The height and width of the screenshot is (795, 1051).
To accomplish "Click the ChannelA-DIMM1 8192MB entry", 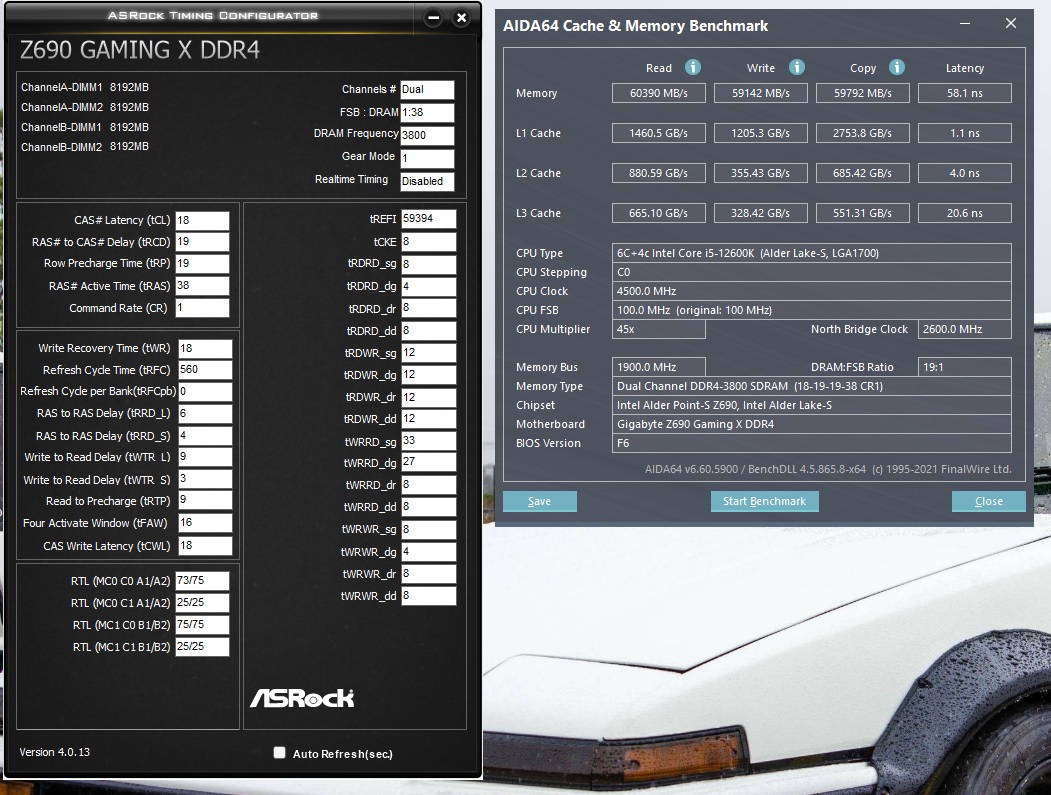I will point(85,87).
